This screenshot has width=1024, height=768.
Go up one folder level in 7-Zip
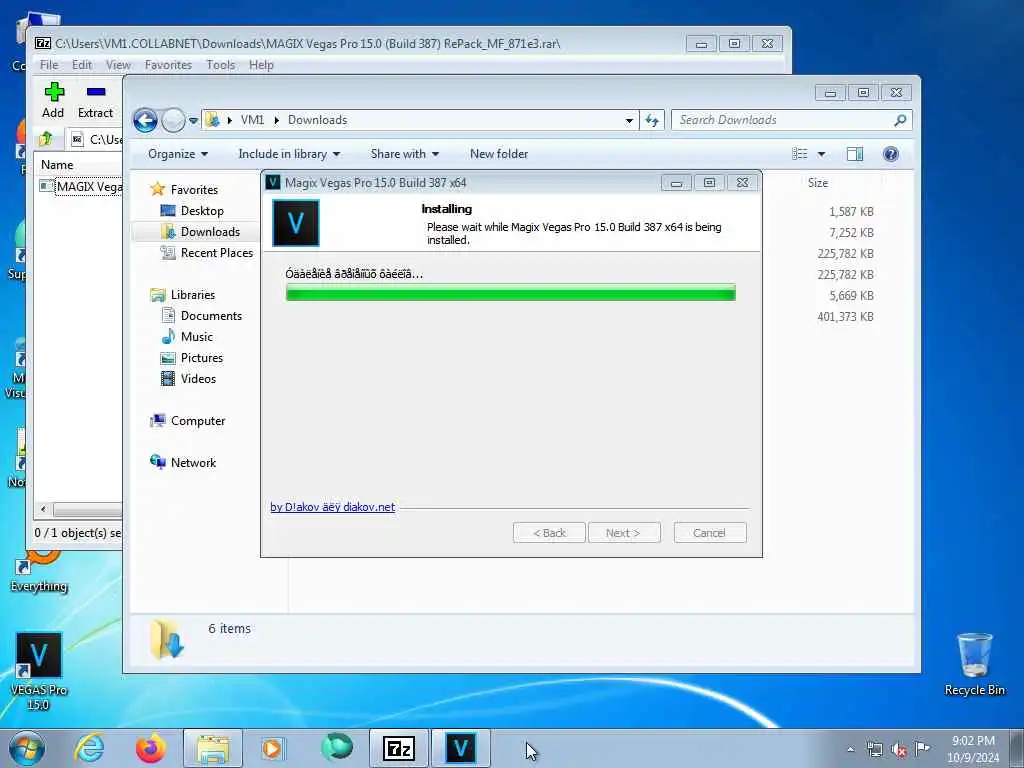click(x=46, y=138)
